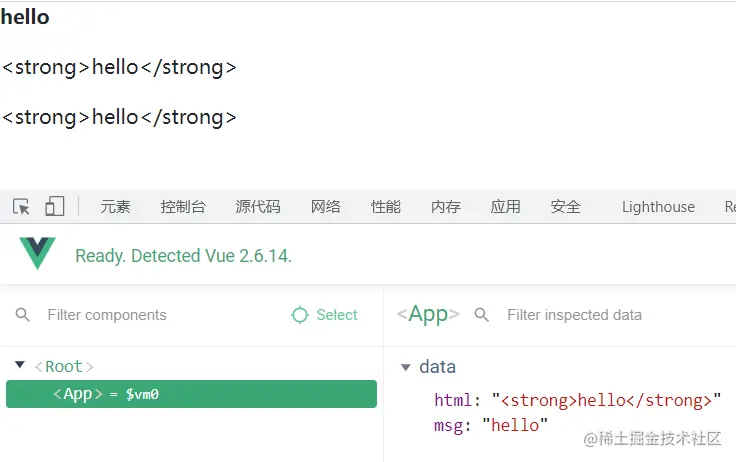
Task: Collapse the Root tree node arrow
Action: (x=20, y=366)
